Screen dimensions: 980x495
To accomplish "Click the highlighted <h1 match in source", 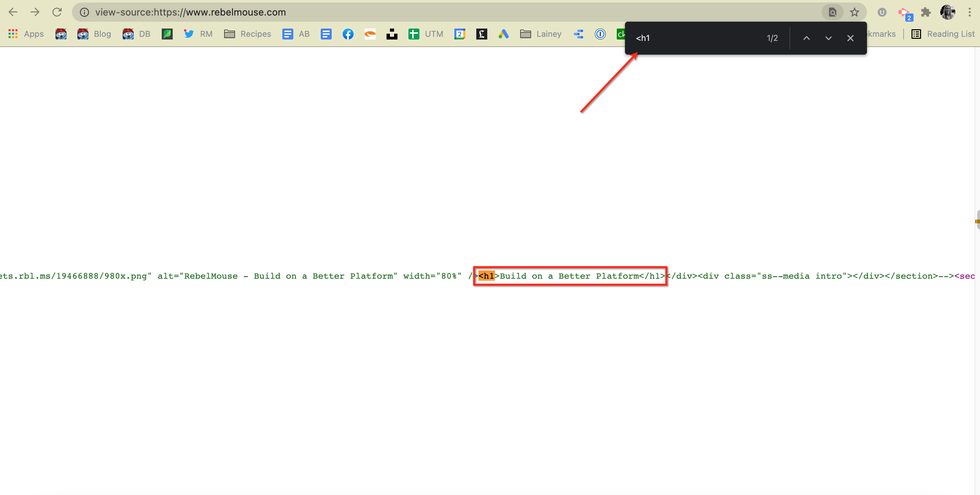I will (x=486, y=276).
